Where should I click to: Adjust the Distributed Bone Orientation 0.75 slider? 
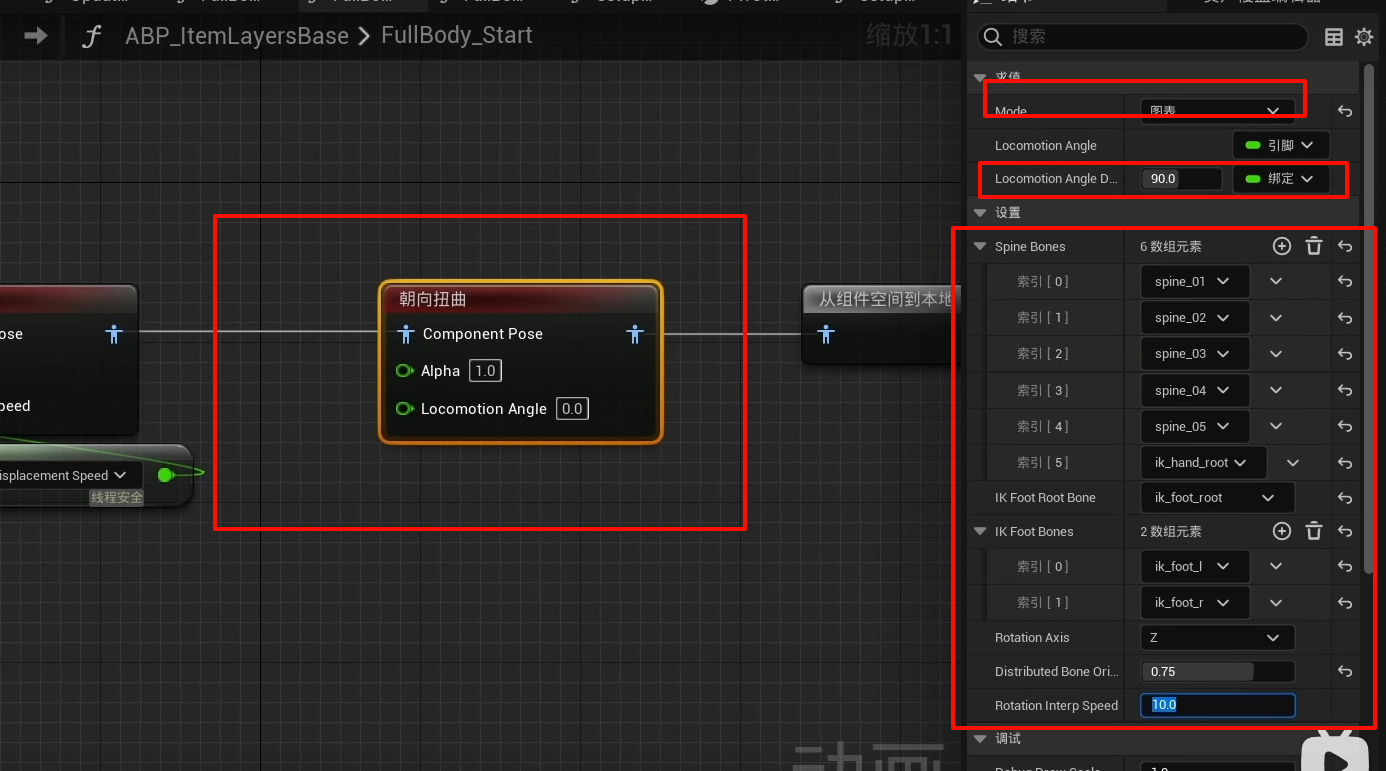pos(1217,672)
